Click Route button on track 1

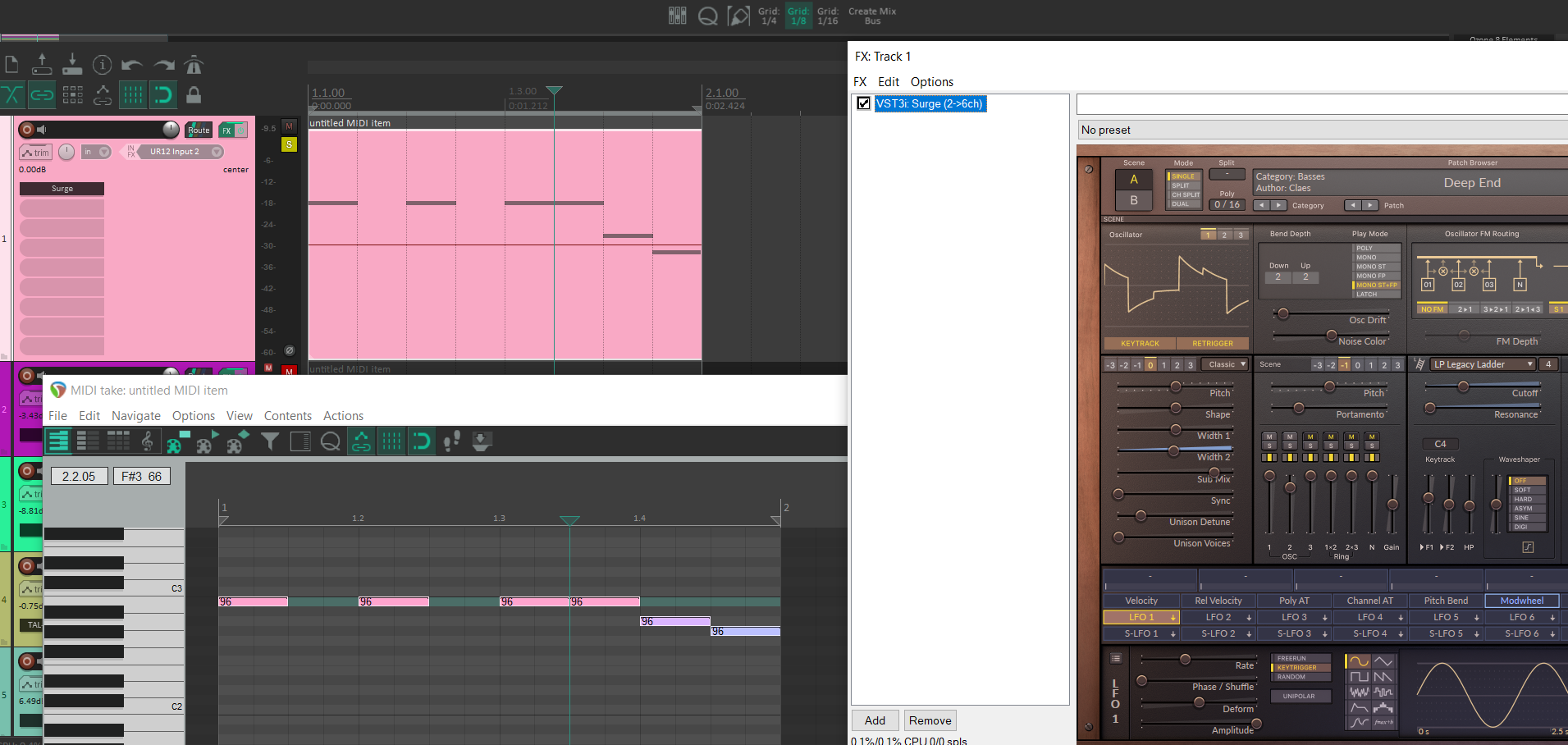199,130
